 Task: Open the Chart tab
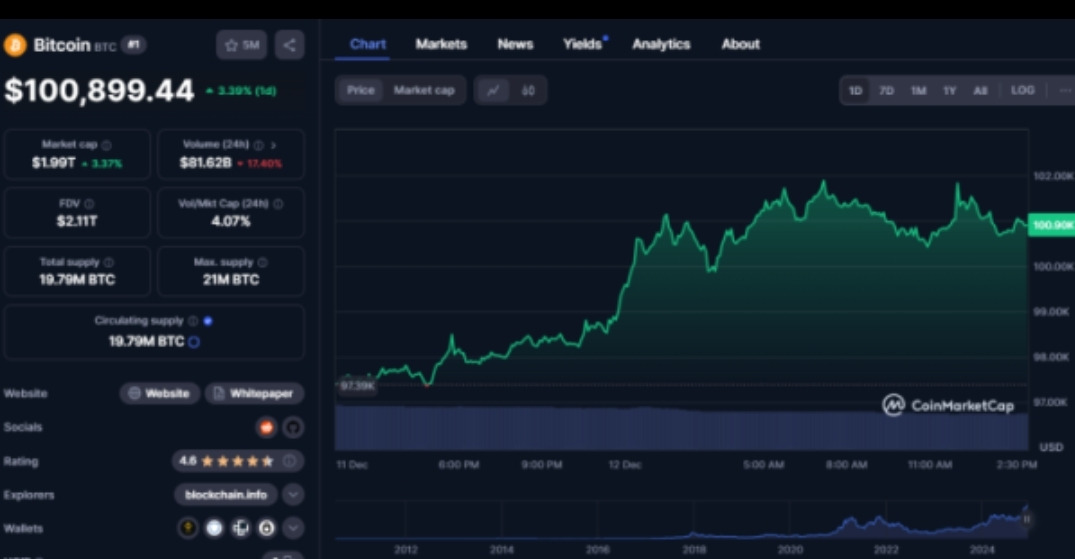pos(368,44)
